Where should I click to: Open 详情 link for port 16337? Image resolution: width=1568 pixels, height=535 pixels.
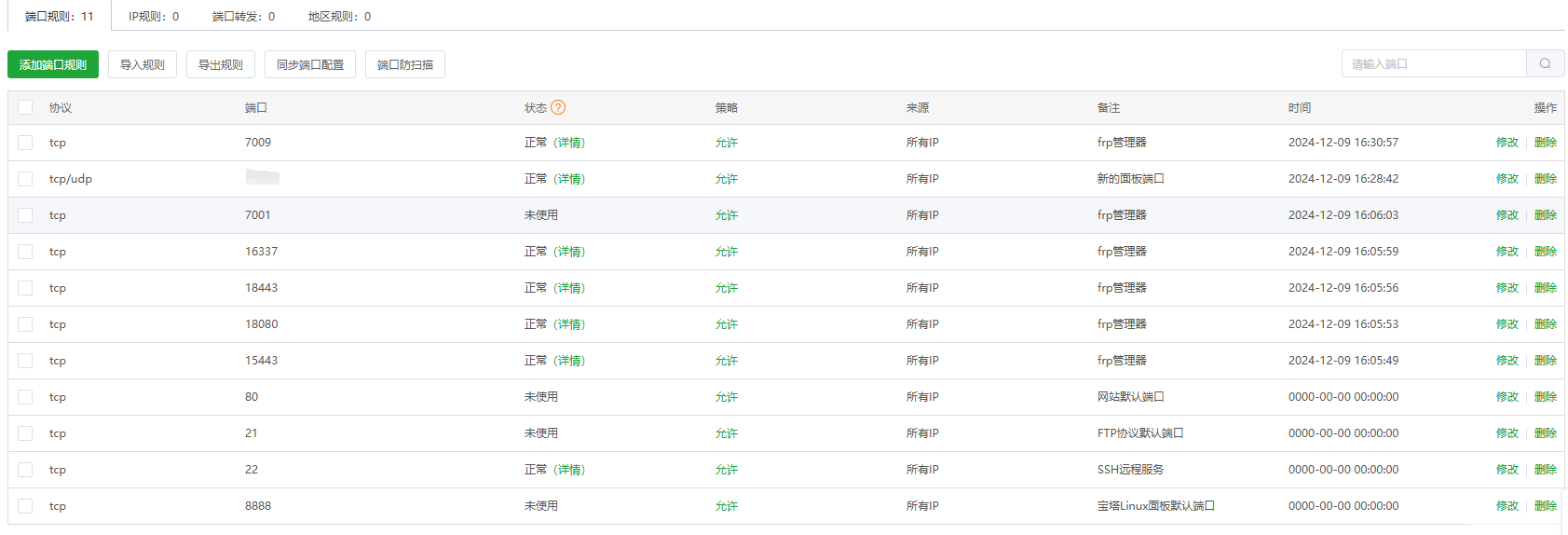[x=569, y=252]
